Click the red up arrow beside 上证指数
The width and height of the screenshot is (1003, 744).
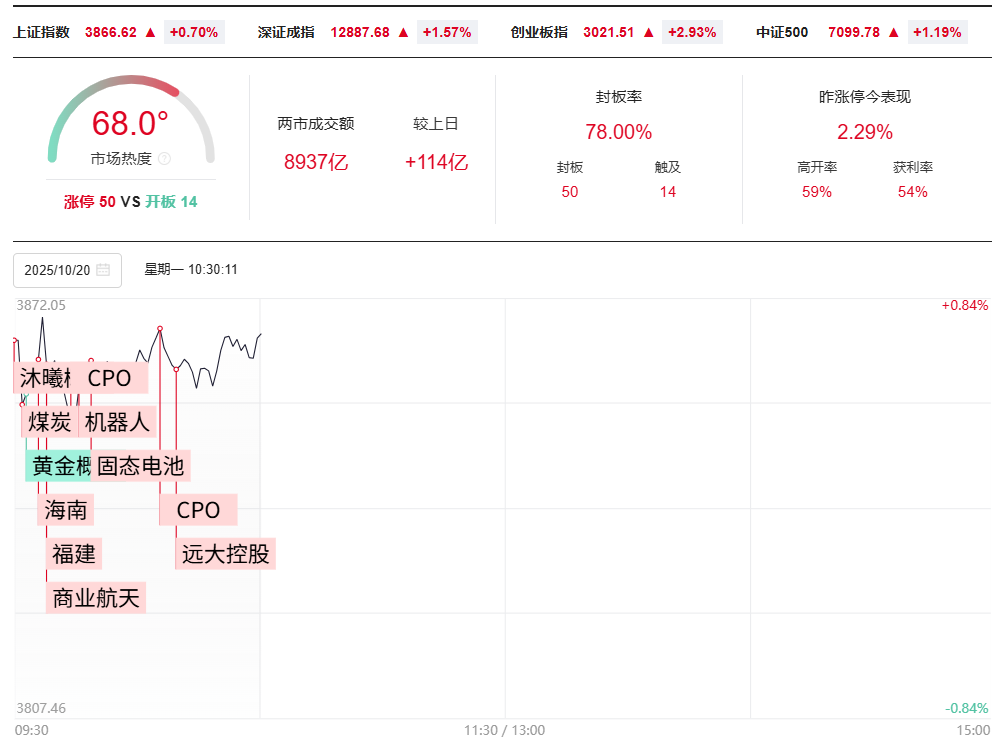click(x=151, y=32)
